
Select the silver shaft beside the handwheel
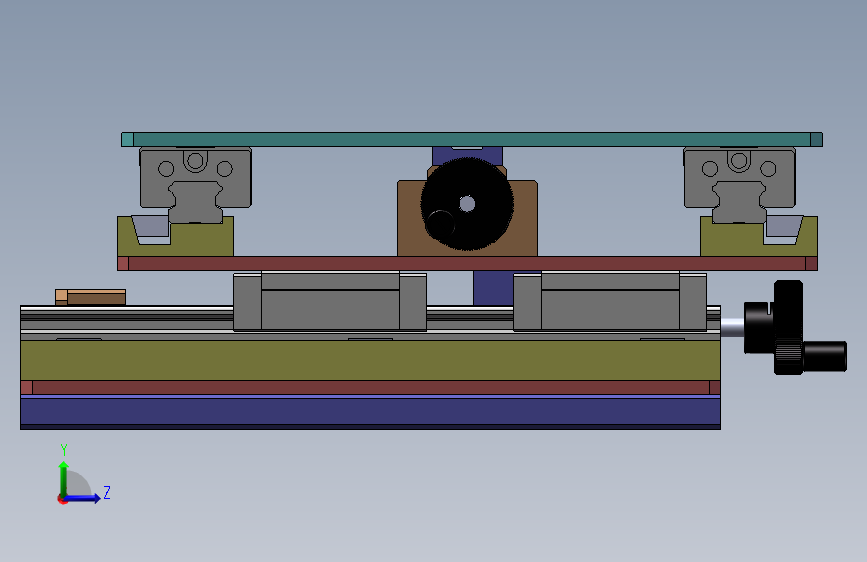point(732,327)
